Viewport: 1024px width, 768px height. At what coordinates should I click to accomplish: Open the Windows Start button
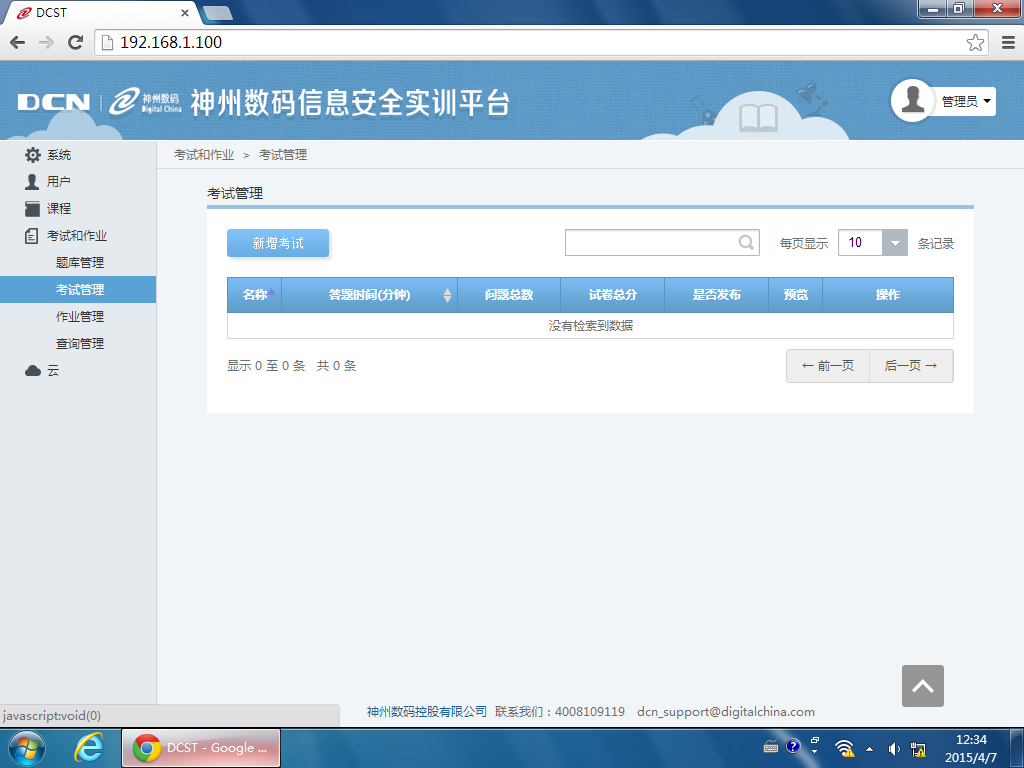(x=27, y=748)
